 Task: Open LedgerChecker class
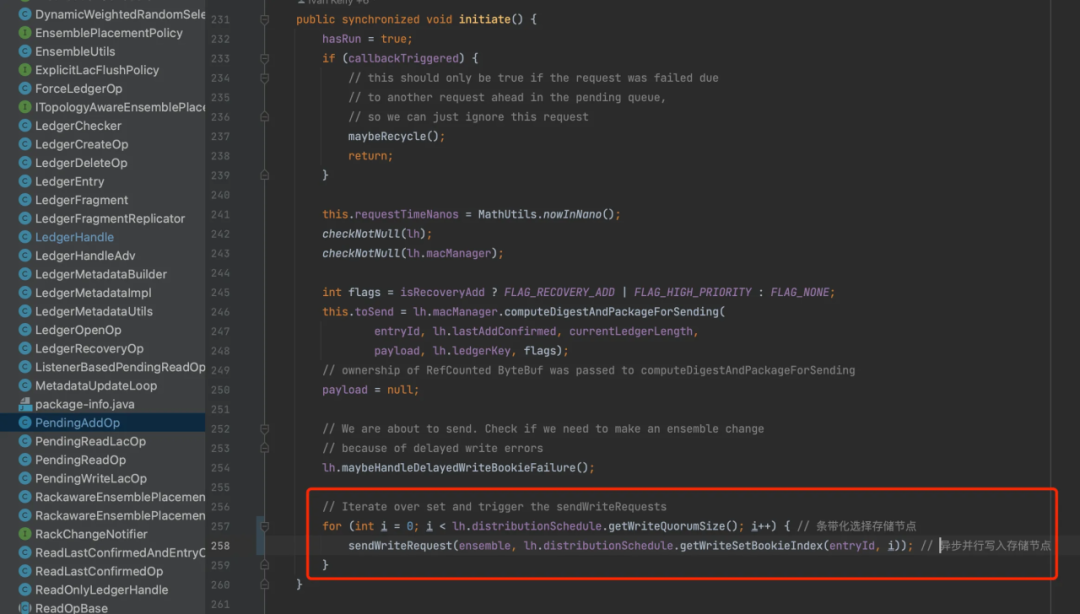click(x=78, y=126)
